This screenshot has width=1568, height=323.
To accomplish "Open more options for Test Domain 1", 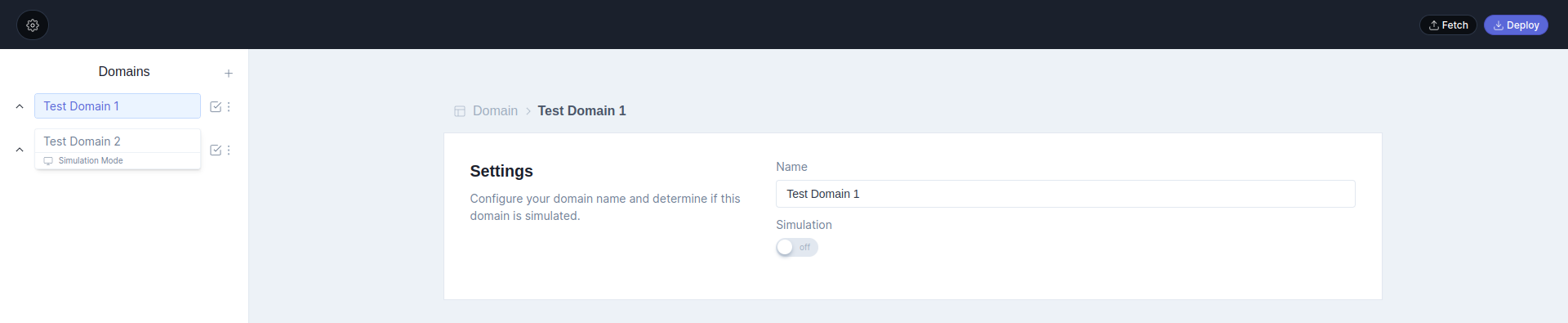I will click(x=229, y=107).
